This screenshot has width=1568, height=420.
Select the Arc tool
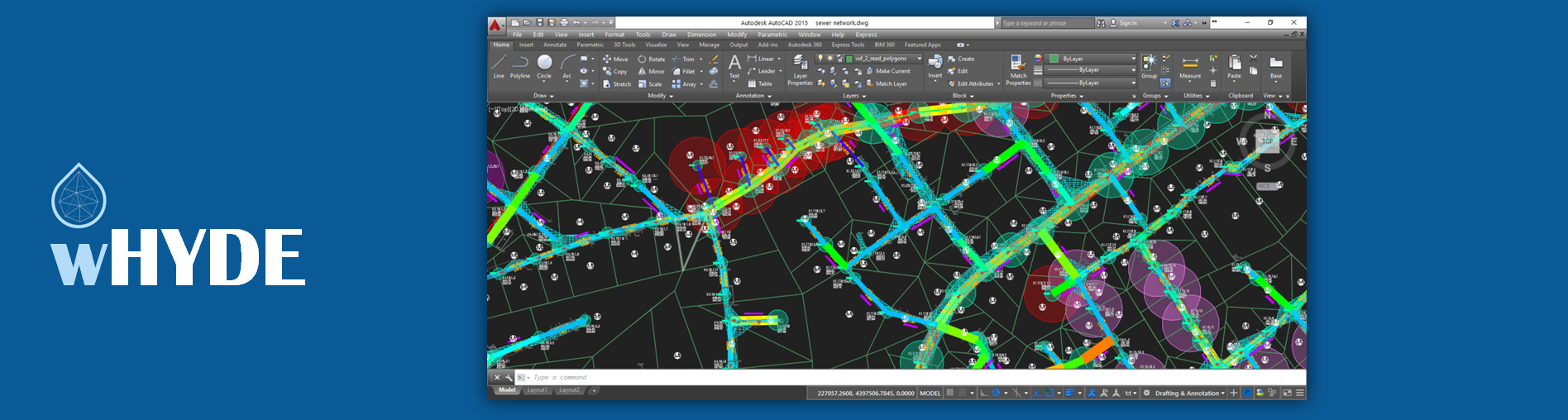coord(567,67)
